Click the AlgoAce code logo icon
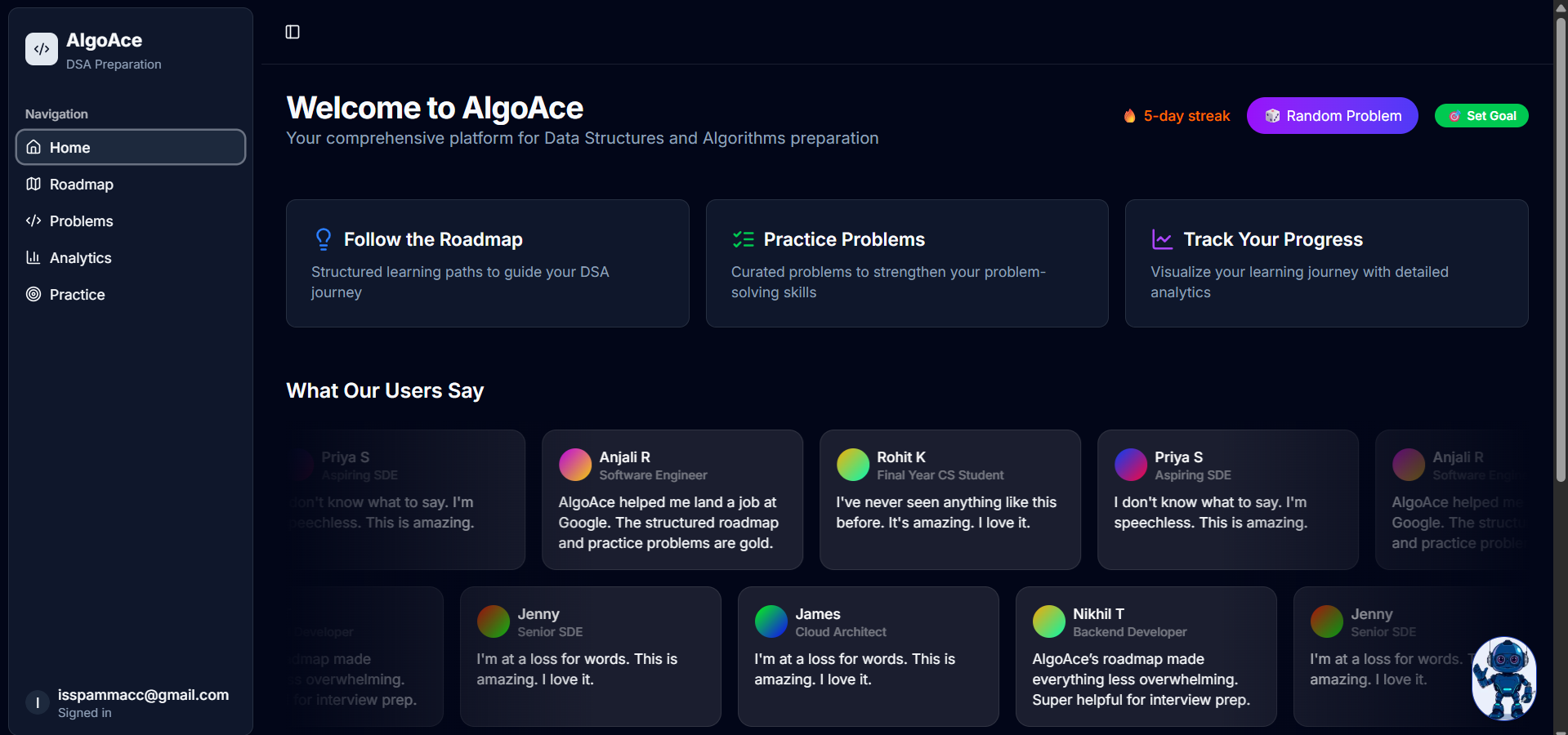This screenshot has width=1568, height=735. [x=42, y=49]
